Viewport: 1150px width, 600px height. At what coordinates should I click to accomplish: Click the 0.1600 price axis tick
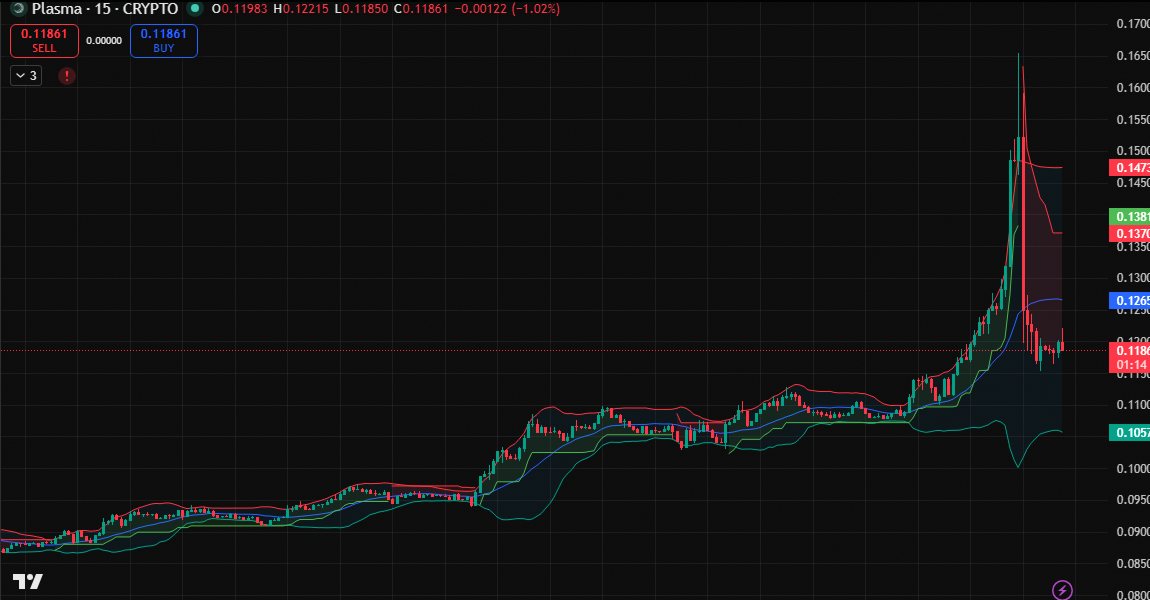(1133, 87)
